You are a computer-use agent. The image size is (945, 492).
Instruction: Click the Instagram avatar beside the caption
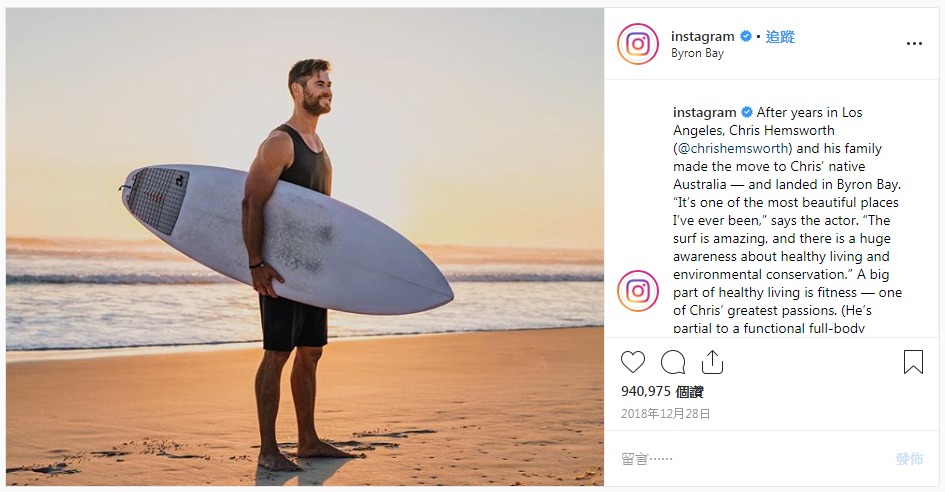coord(638,291)
